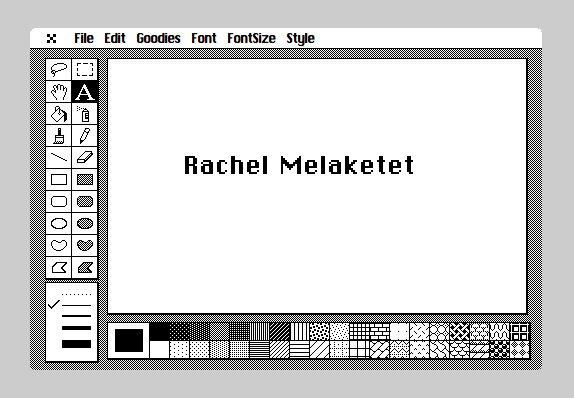Choose the brick wall pattern swatch
574x398 pixels.
pos(379,331)
